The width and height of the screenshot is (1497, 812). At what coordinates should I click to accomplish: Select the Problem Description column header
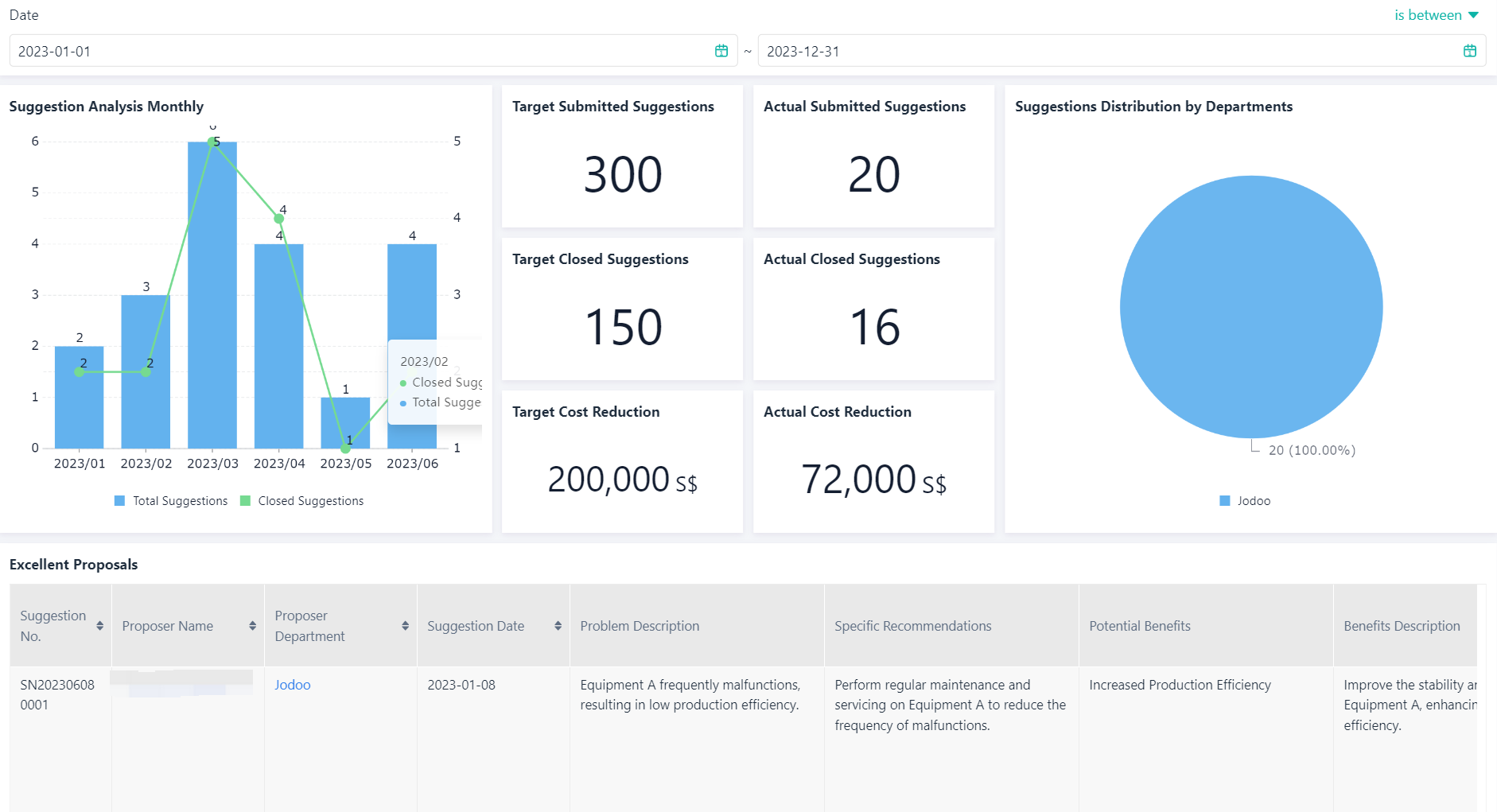point(640,626)
